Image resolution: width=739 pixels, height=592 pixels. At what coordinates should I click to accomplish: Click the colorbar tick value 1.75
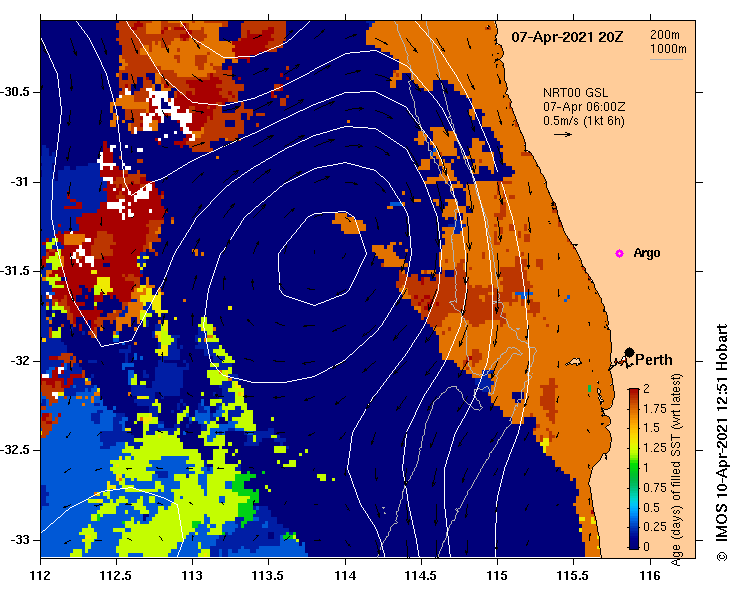tap(655, 409)
